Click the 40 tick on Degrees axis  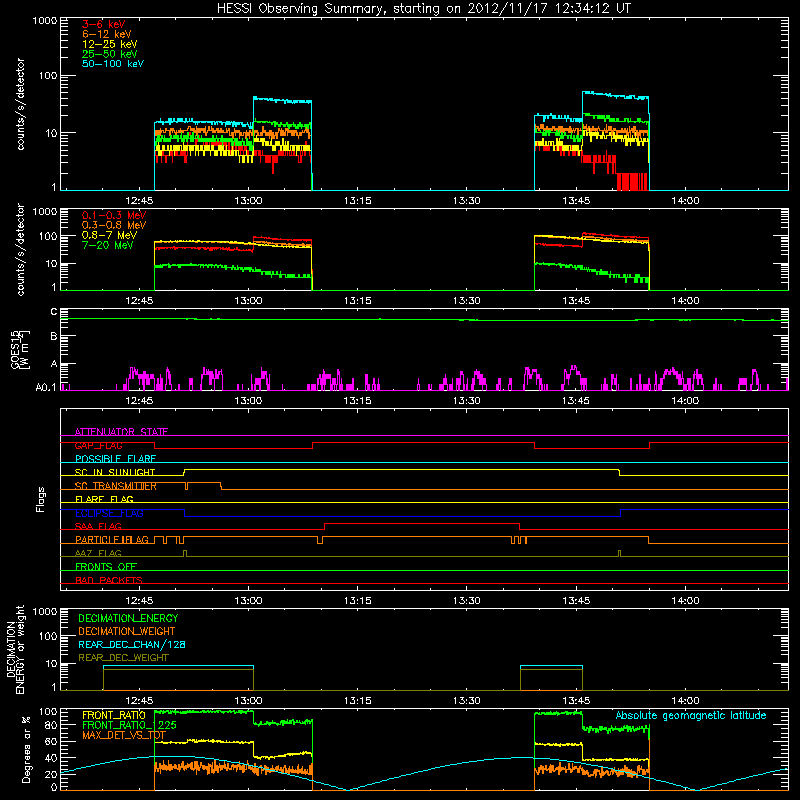[x=51, y=758]
